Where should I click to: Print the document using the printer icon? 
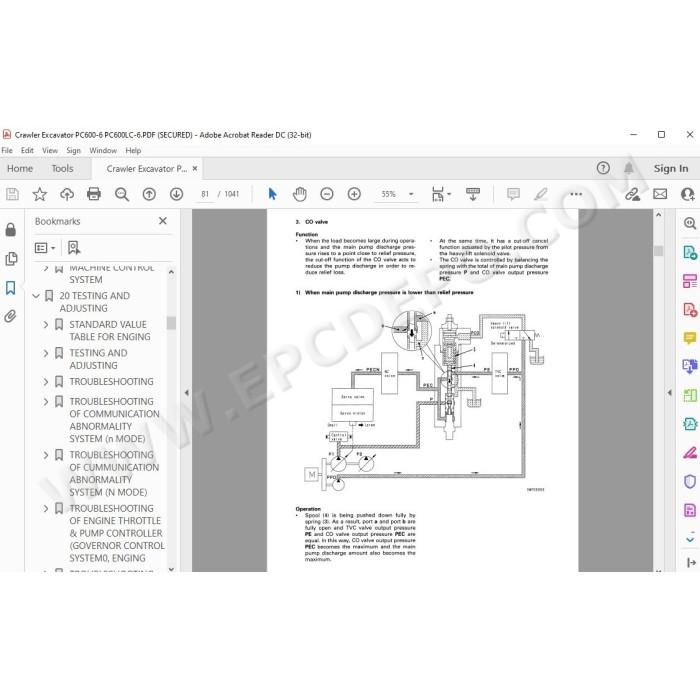94,194
